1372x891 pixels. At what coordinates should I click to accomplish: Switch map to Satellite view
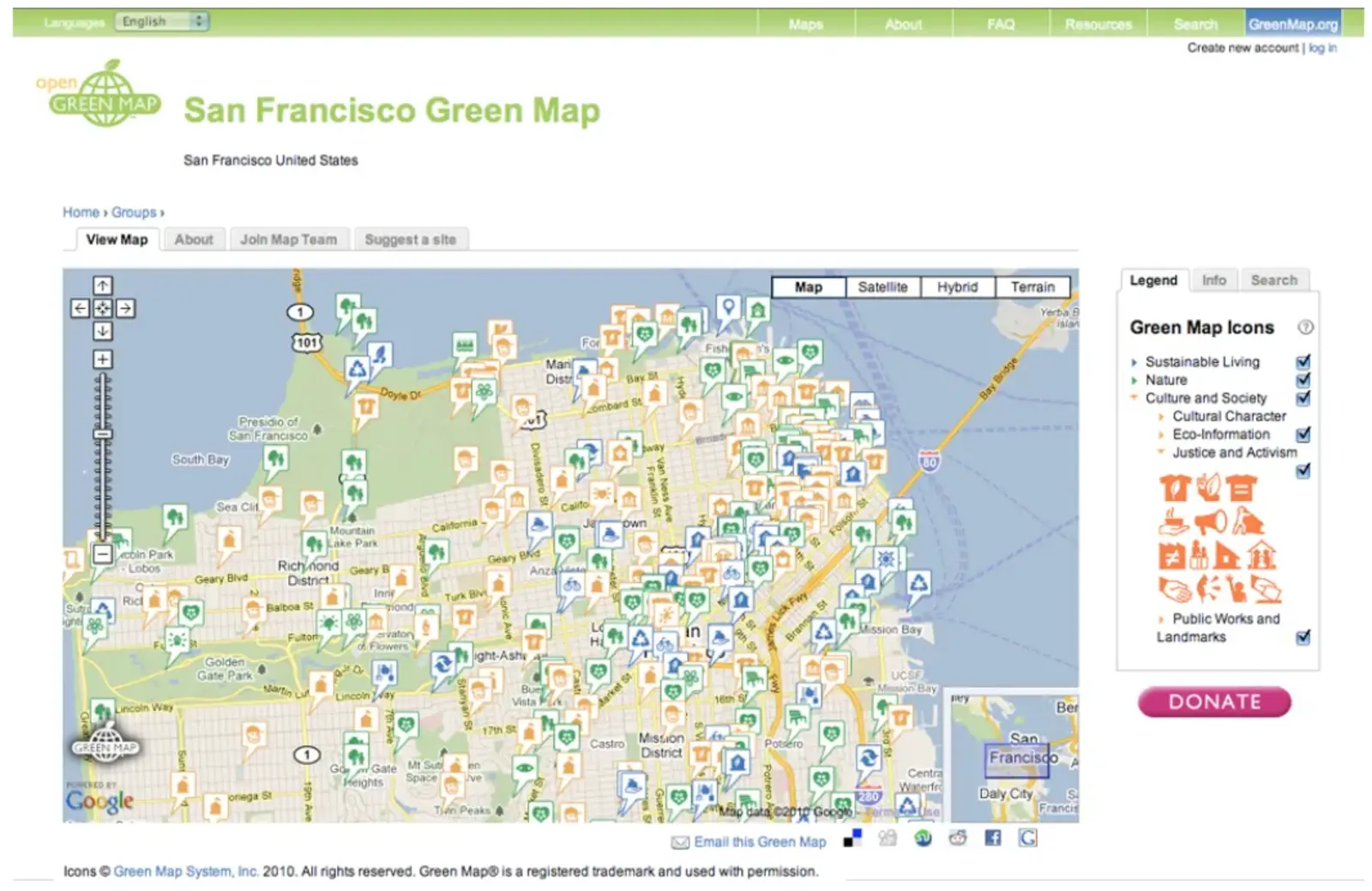click(882, 287)
